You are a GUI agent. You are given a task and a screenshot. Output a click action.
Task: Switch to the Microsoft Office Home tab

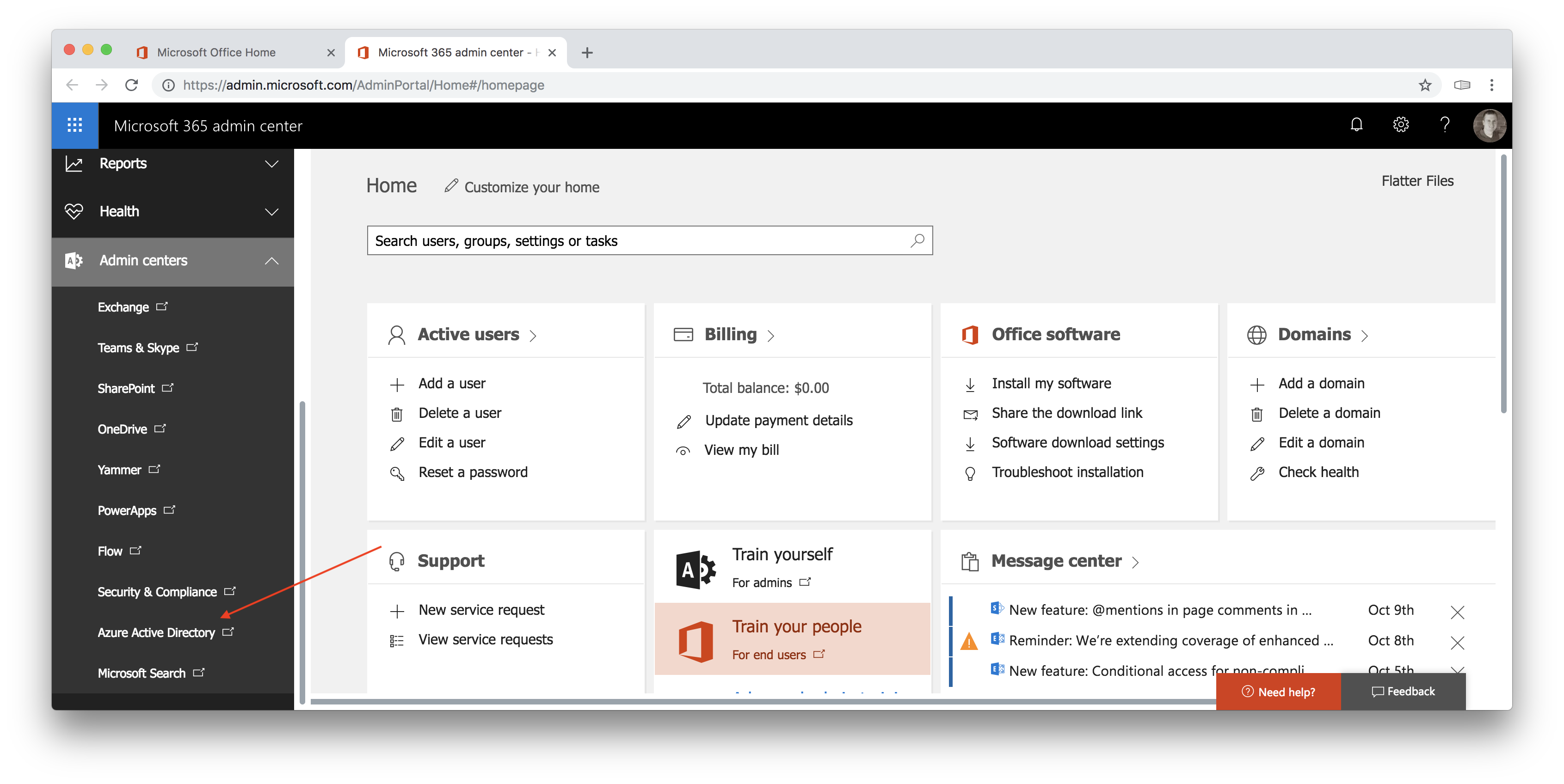235,53
